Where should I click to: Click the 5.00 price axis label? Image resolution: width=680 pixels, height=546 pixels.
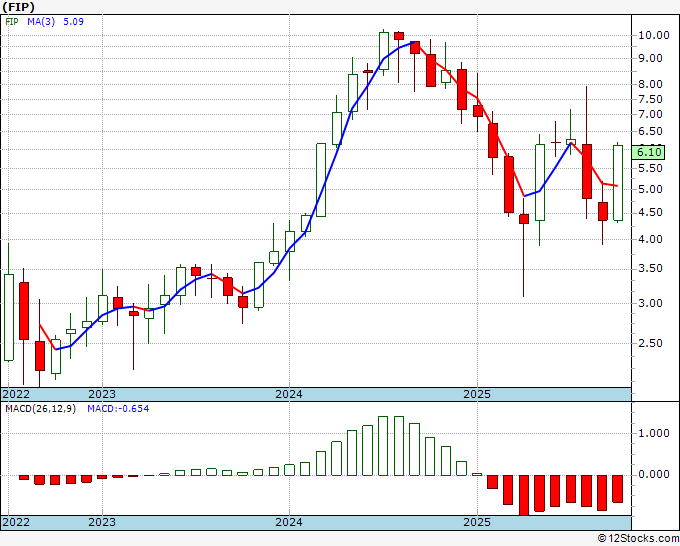650,190
